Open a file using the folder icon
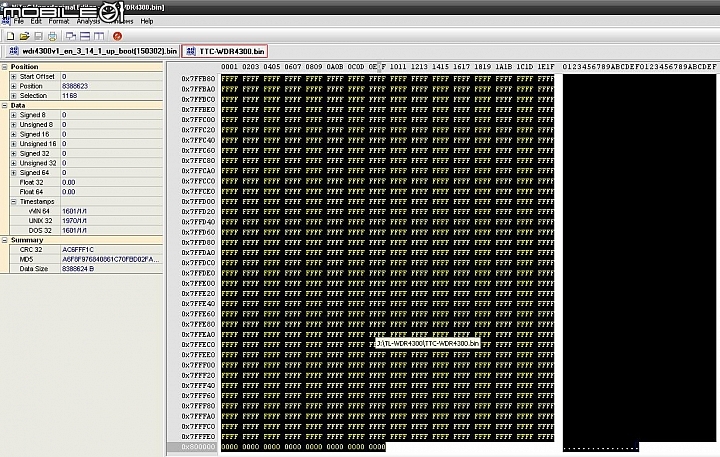This screenshot has height=457, width=720. [x=24, y=36]
